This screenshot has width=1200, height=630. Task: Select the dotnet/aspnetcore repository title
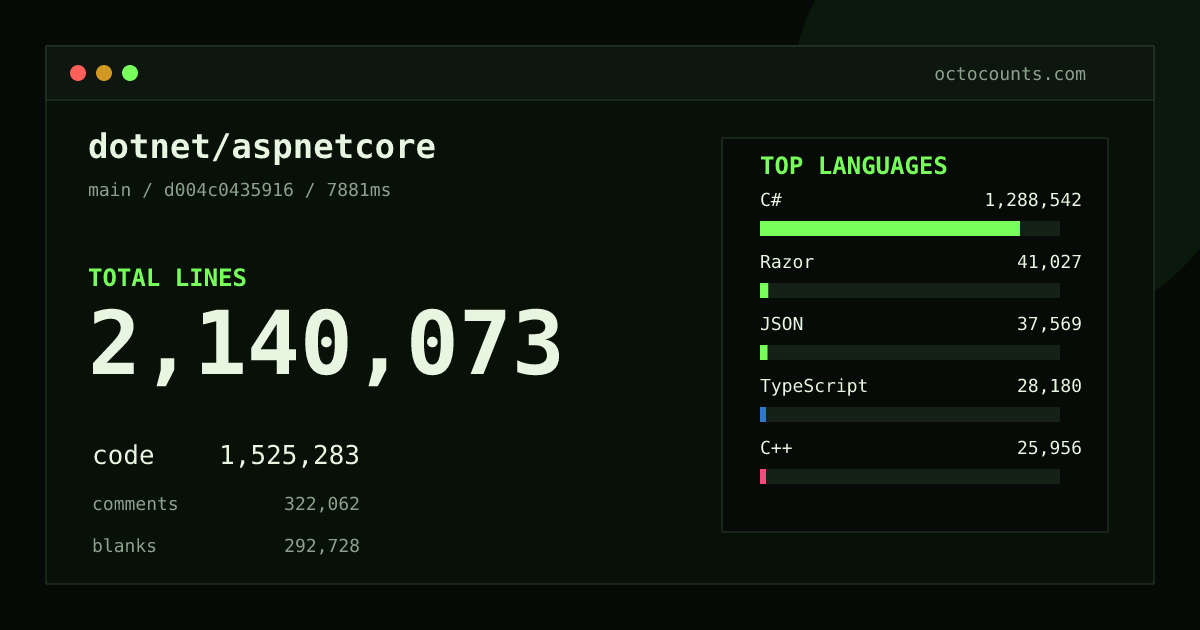tap(262, 147)
